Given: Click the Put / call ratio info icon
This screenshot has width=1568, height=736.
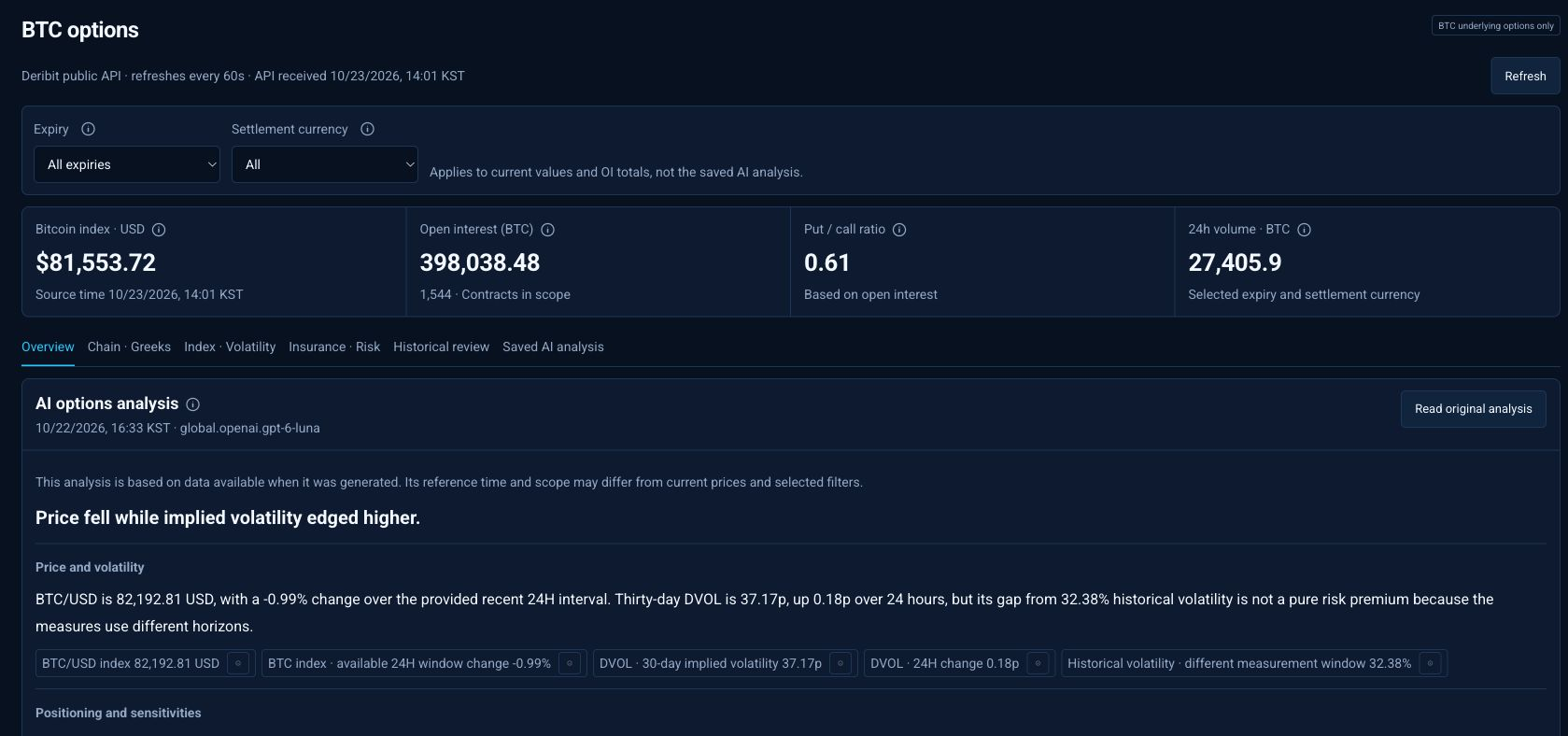Looking at the screenshot, I should (x=899, y=230).
